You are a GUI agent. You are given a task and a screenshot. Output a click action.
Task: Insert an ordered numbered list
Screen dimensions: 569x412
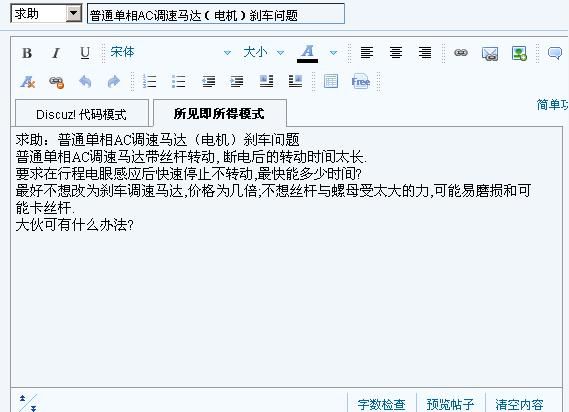click(149, 82)
